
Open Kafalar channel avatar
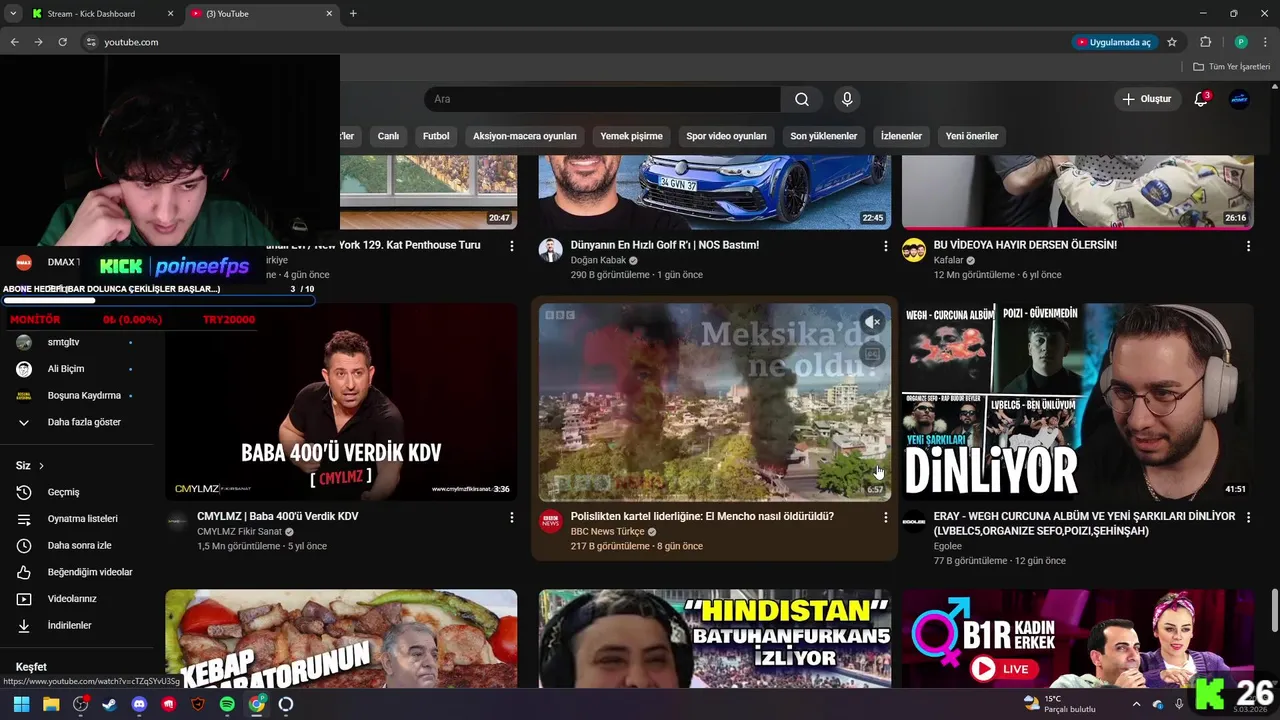pyautogui.click(x=914, y=250)
